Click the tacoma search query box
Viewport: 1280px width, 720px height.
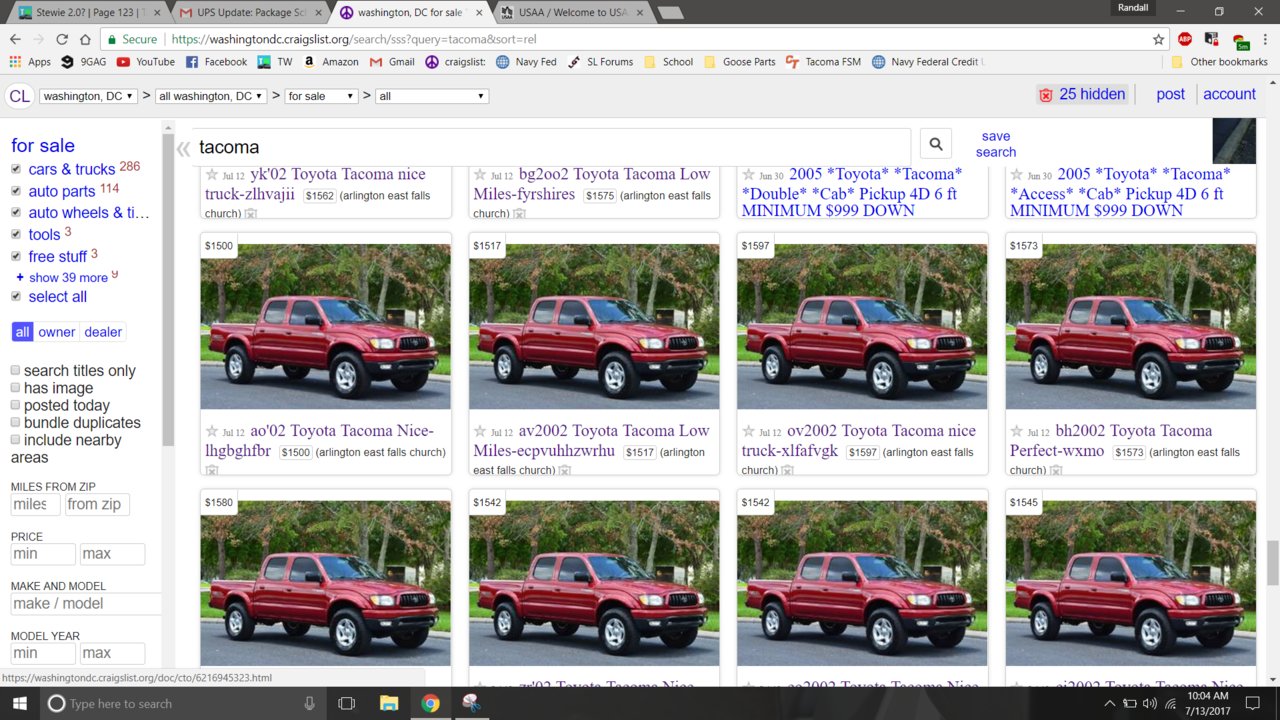pyautogui.click(x=550, y=147)
